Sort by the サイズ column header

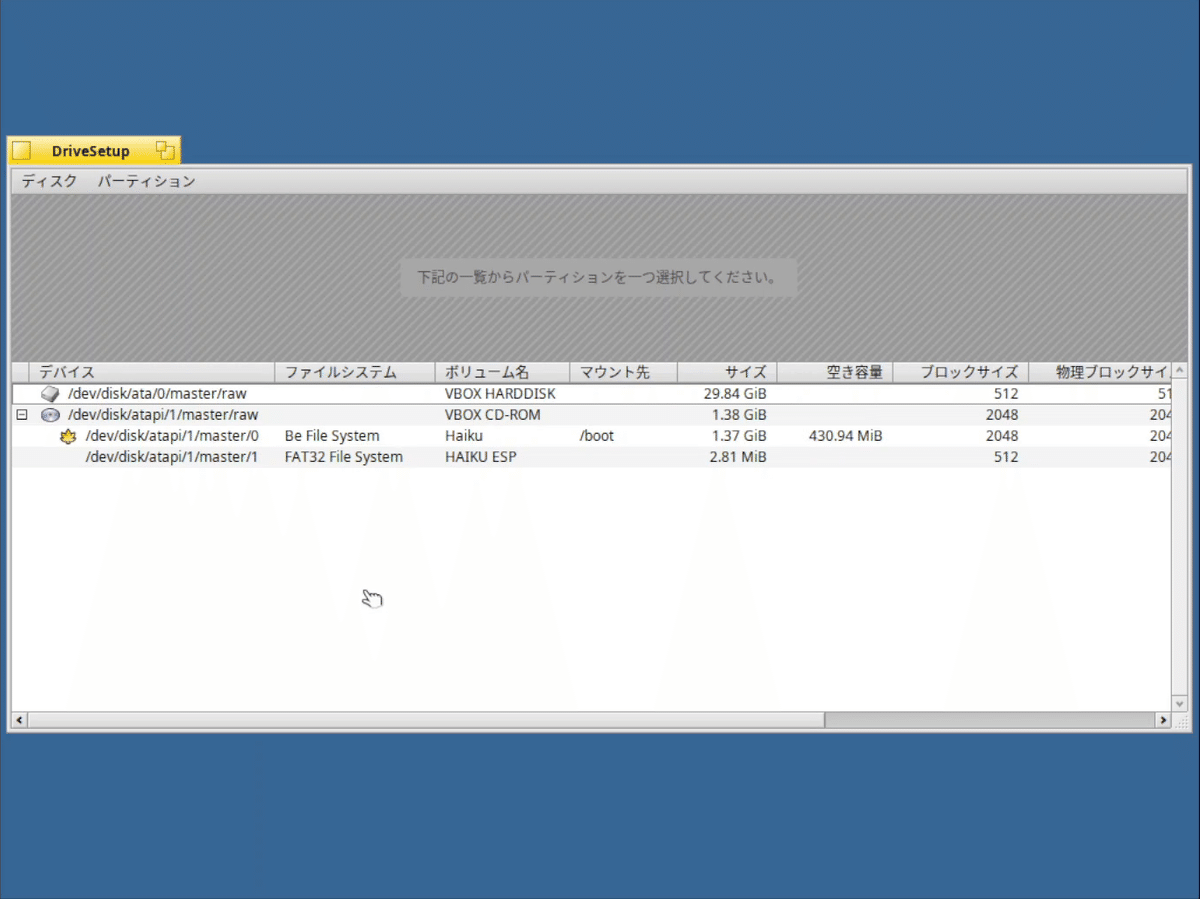click(x=727, y=372)
